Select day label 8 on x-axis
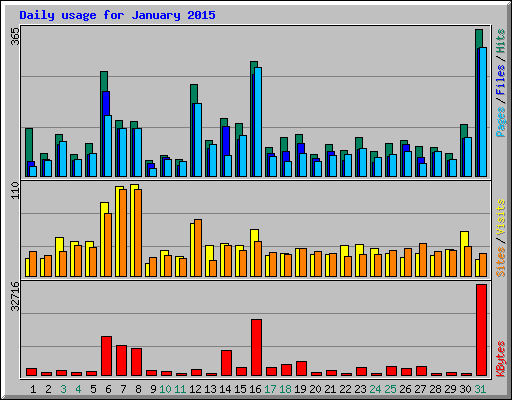This screenshot has width=512, height=400. (138, 389)
